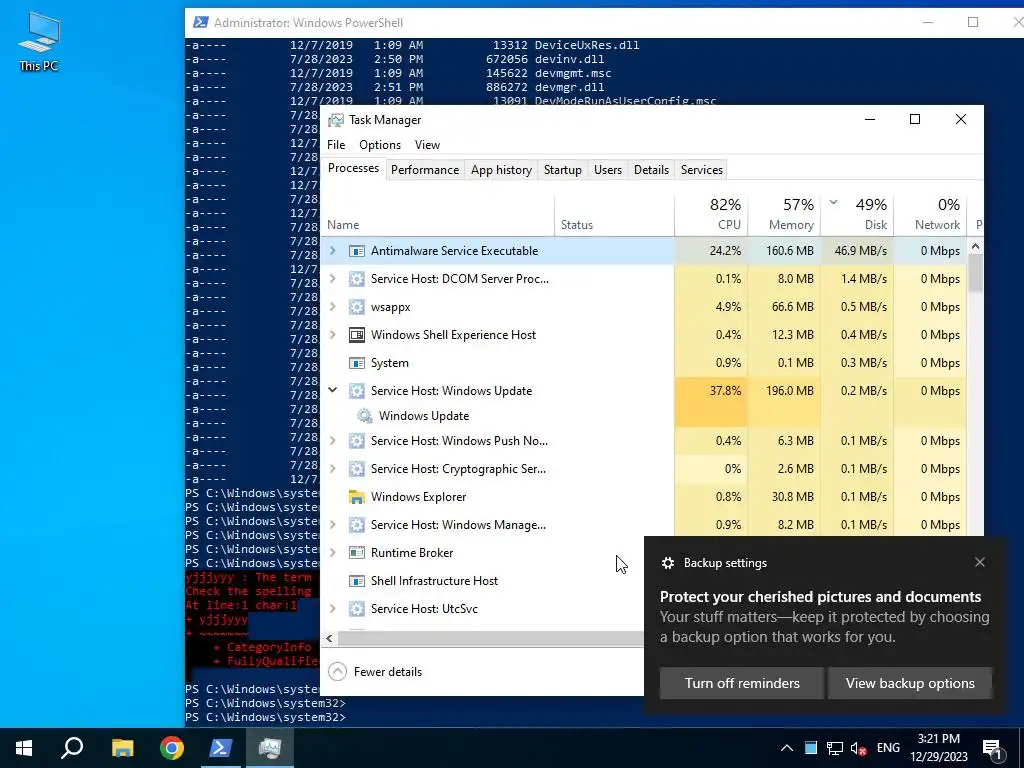Click the muted volume tray icon
Image resolution: width=1024 pixels, height=768 pixels.
[x=858, y=748]
